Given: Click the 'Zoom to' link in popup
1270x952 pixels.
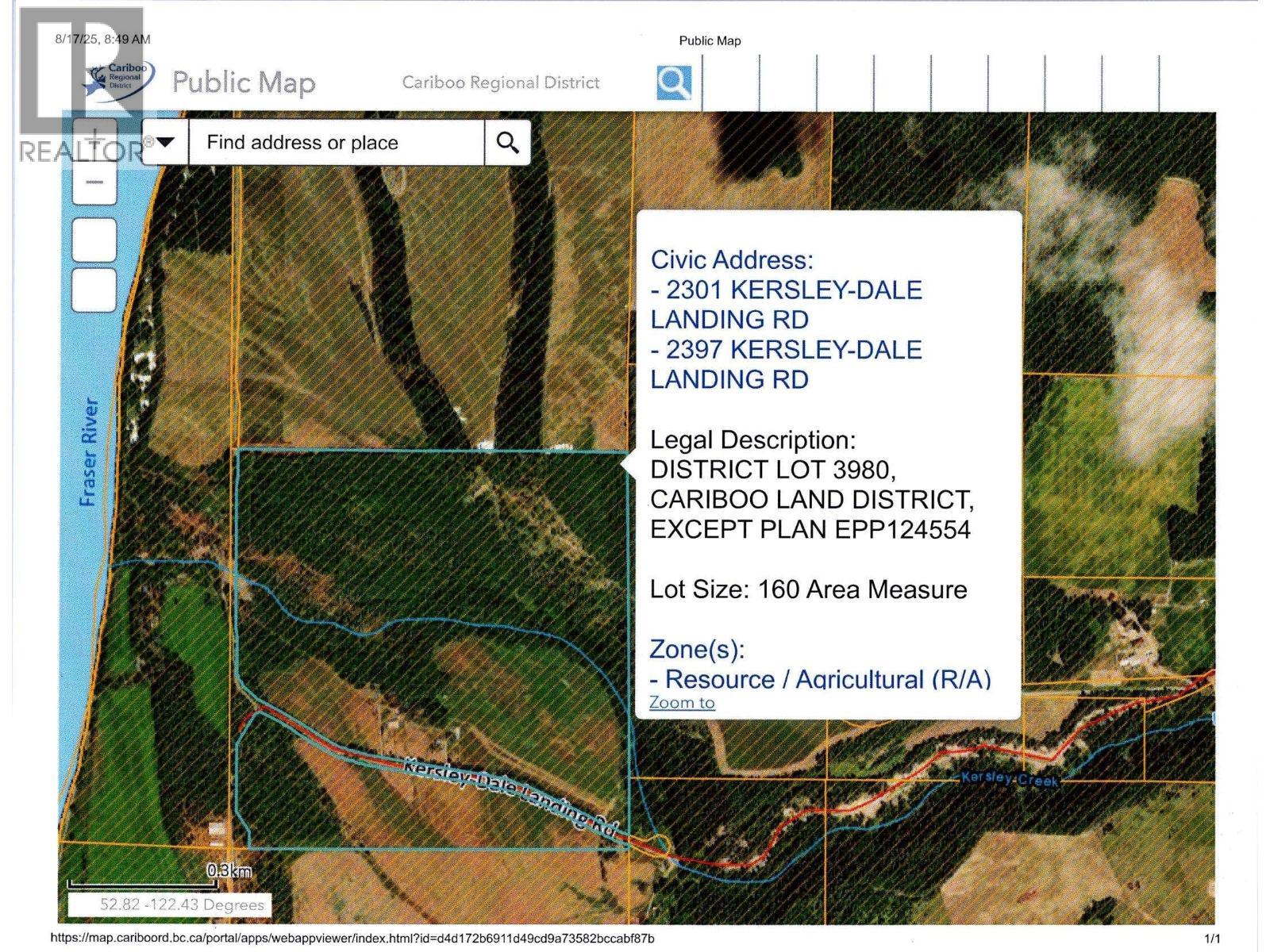Looking at the screenshot, I should tap(682, 703).
